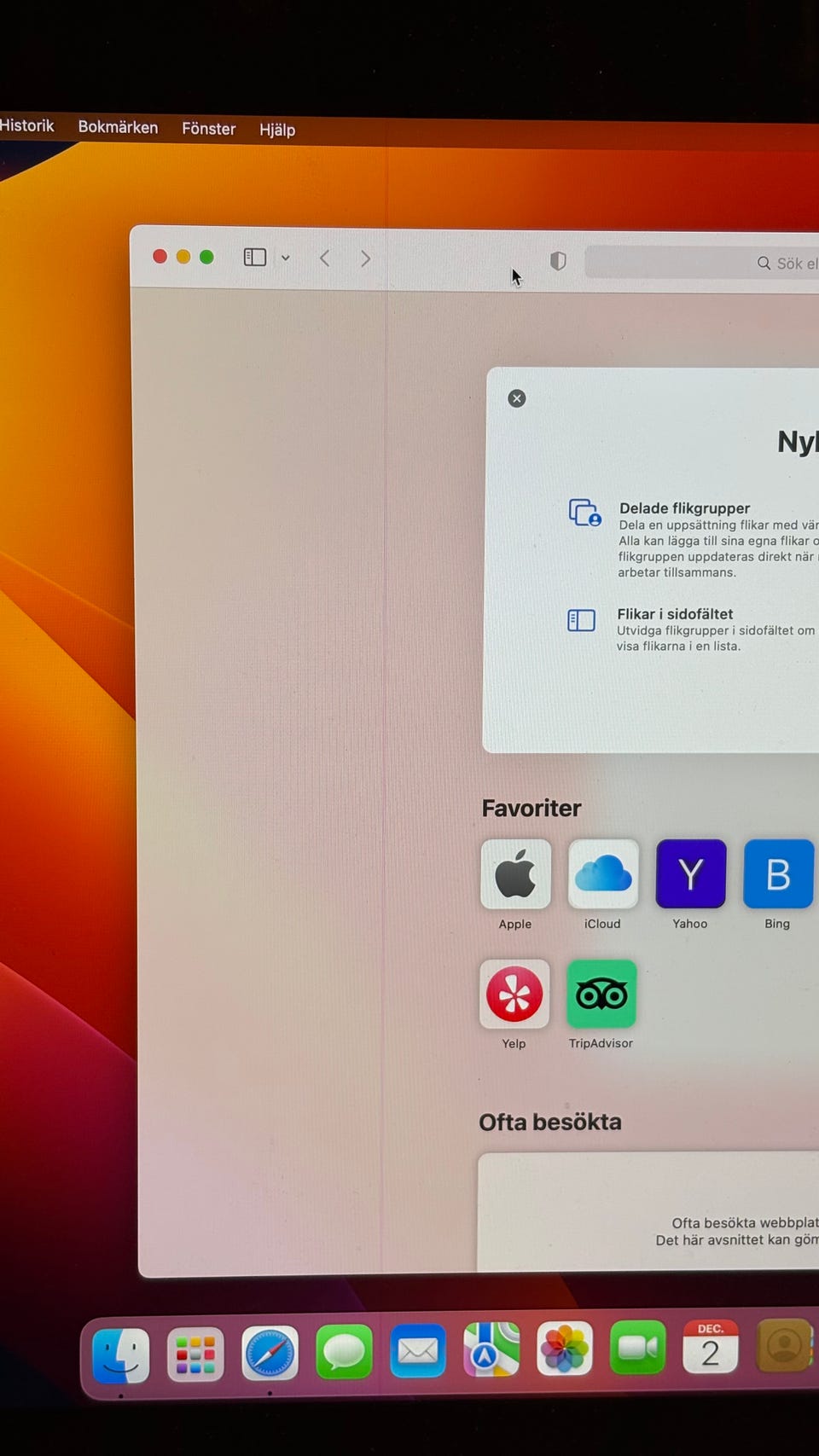Image resolution: width=819 pixels, height=1456 pixels.
Task: Open the privacy report shield icon
Action: [558, 261]
